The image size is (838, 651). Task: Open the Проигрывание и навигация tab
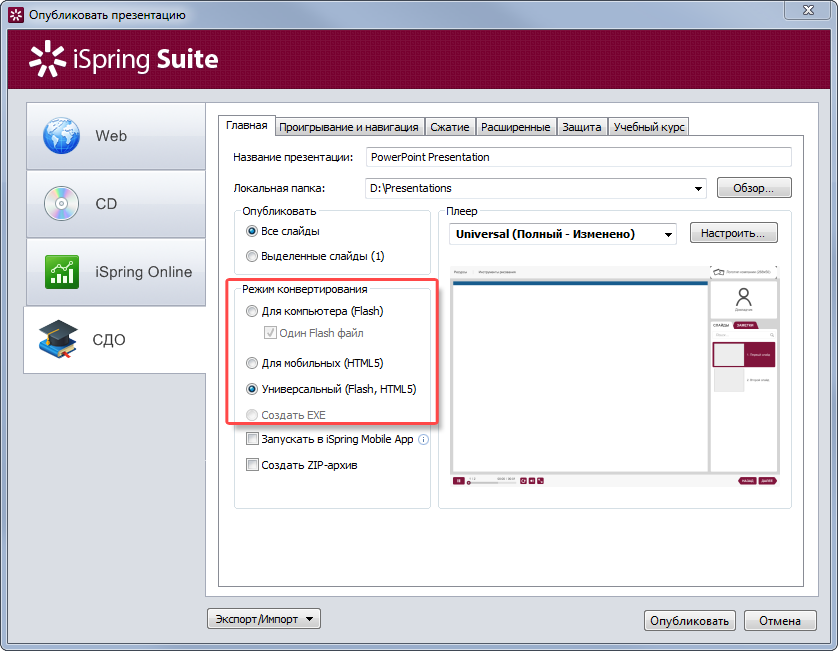[x=348, y=127]
